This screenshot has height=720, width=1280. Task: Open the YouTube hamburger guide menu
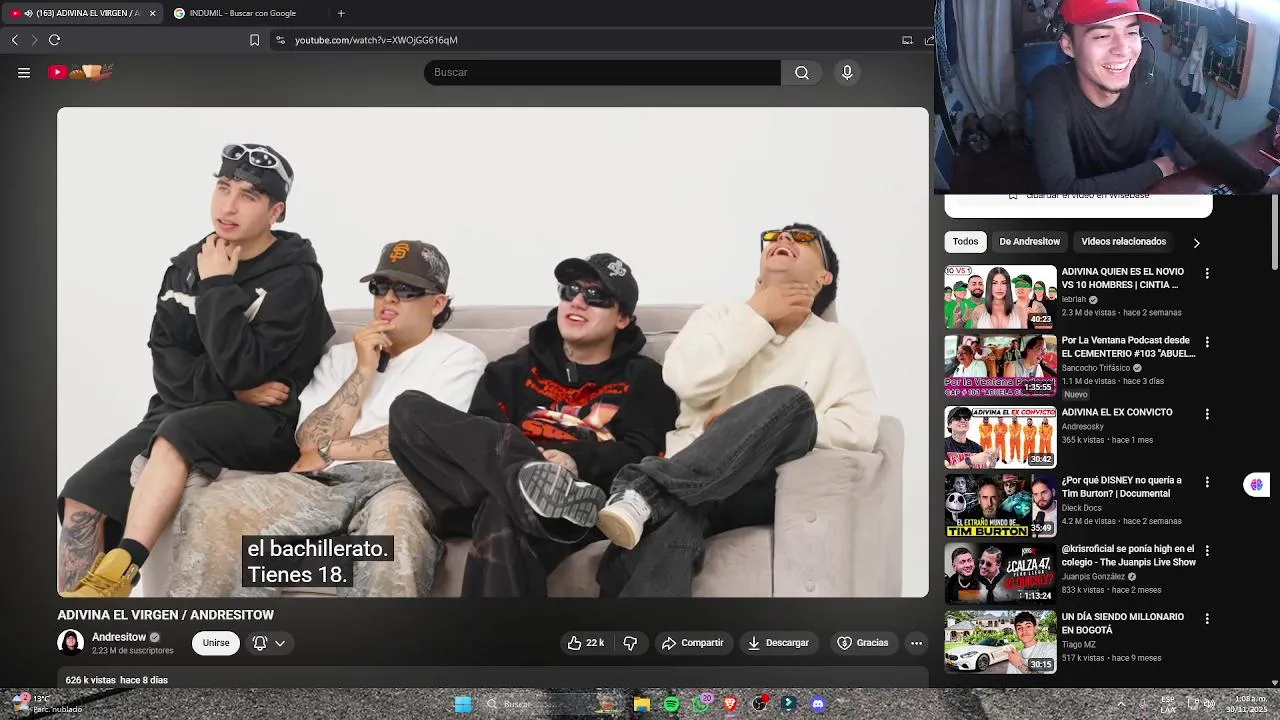coord(24,72)
